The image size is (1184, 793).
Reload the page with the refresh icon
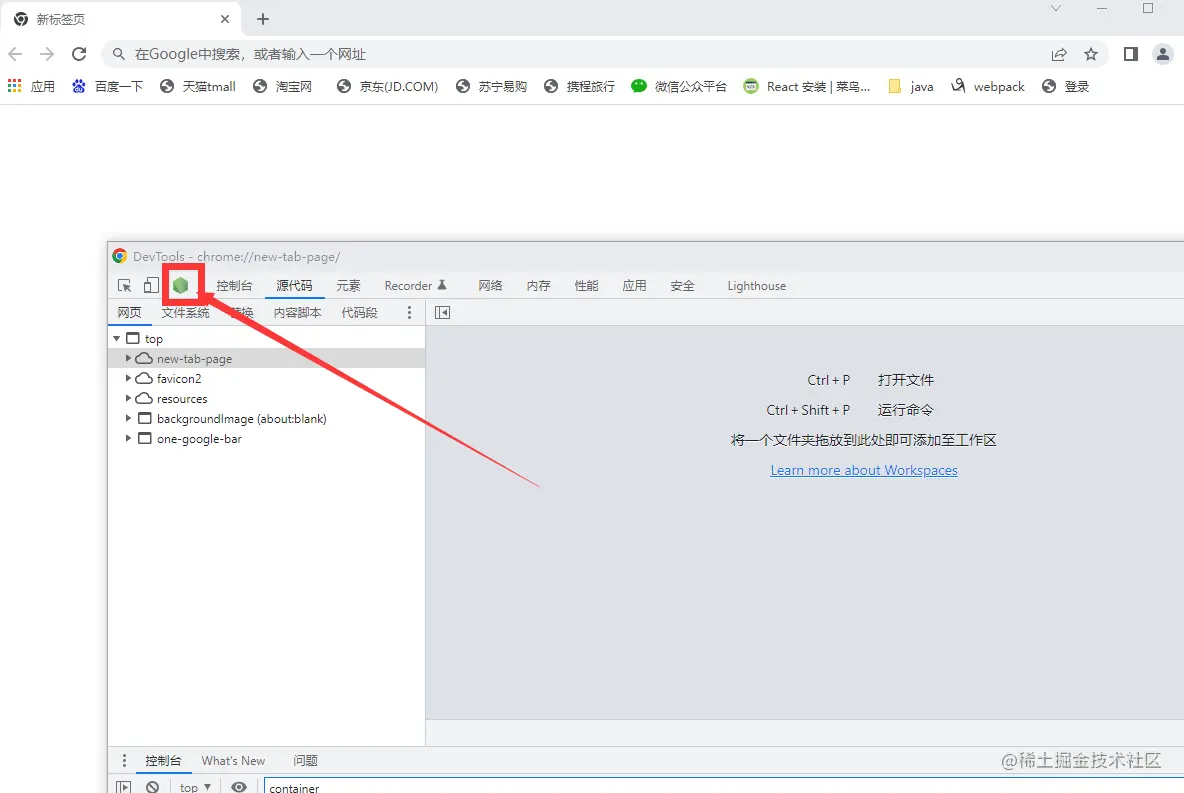[79, 54]
